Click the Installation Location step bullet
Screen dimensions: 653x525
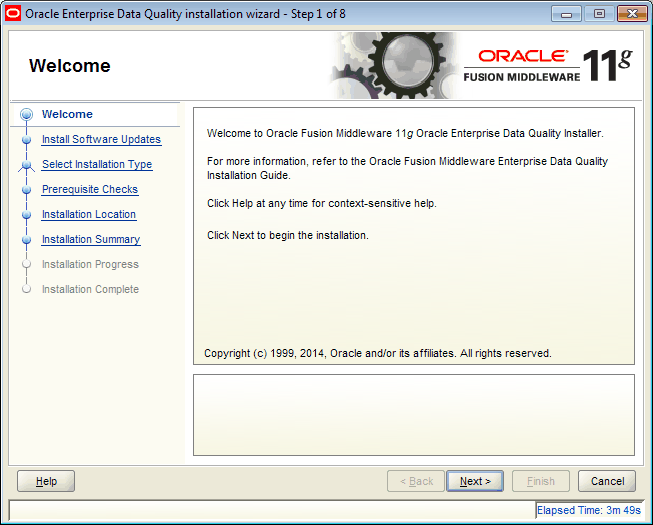tap(26, 215)
